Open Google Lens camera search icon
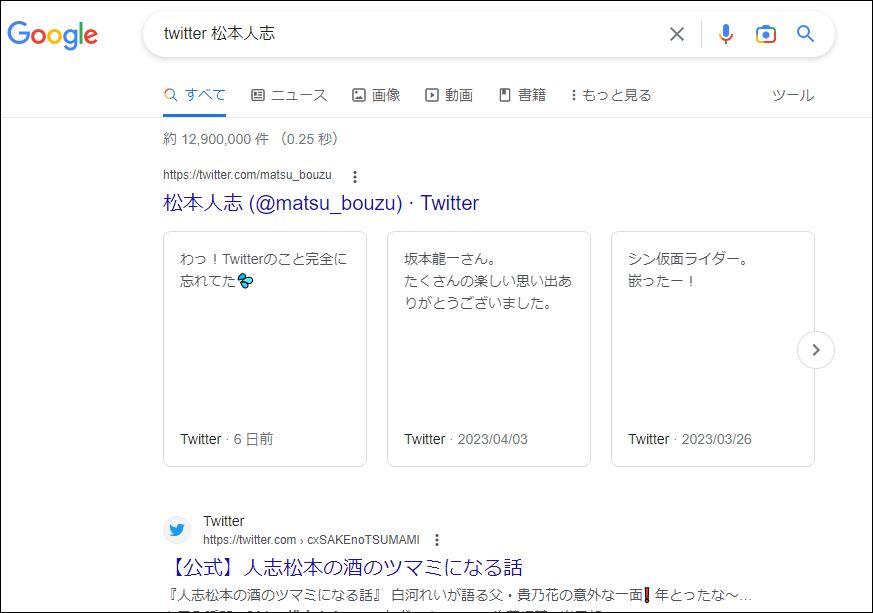 [x=766, y=34]
